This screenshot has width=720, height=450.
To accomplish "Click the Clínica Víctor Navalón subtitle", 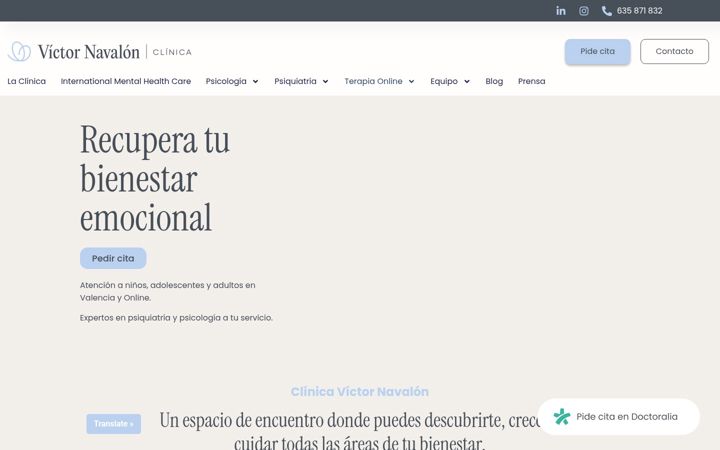I will [x=360, y=392].
